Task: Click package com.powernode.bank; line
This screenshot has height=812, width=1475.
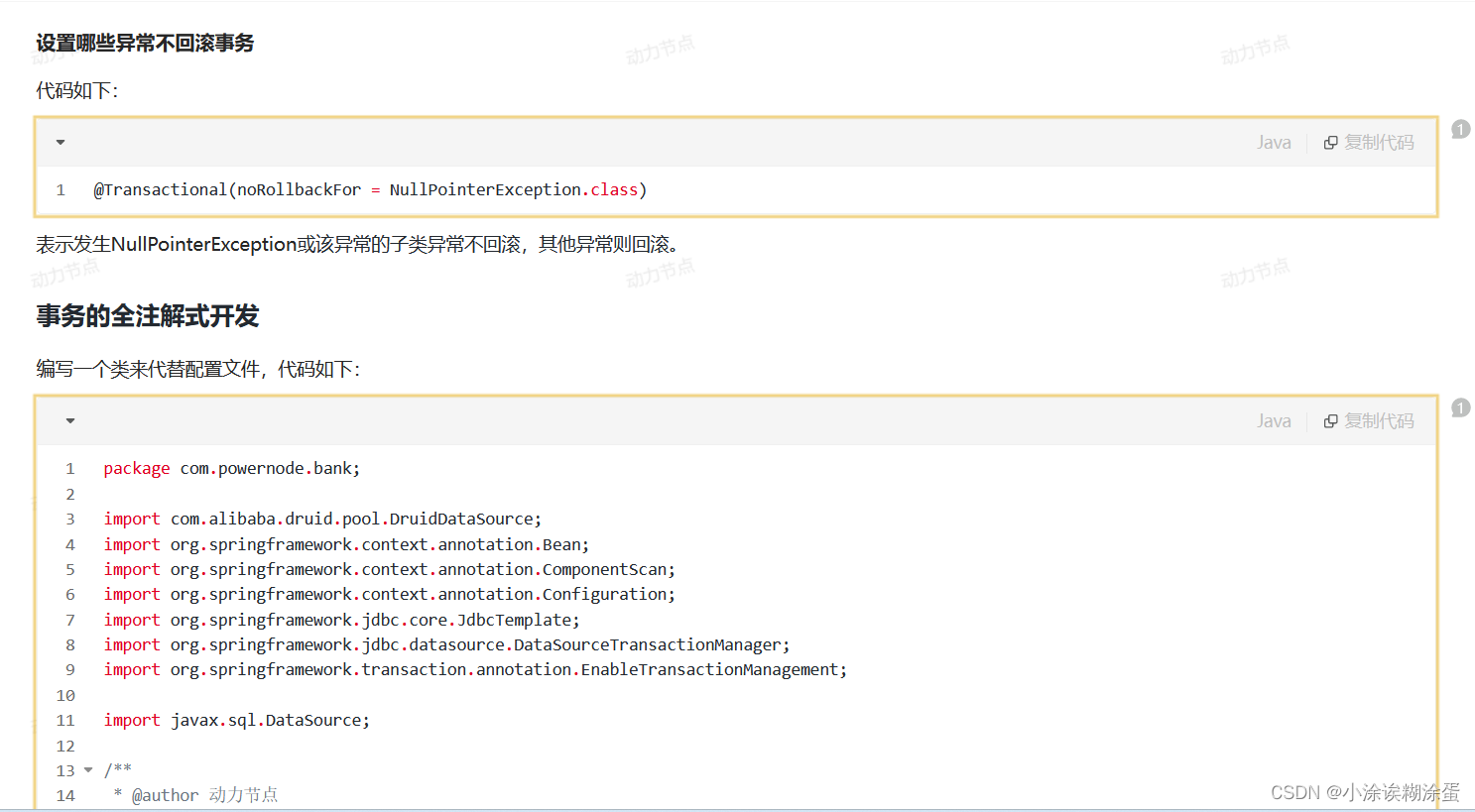Action: [232, 468]
